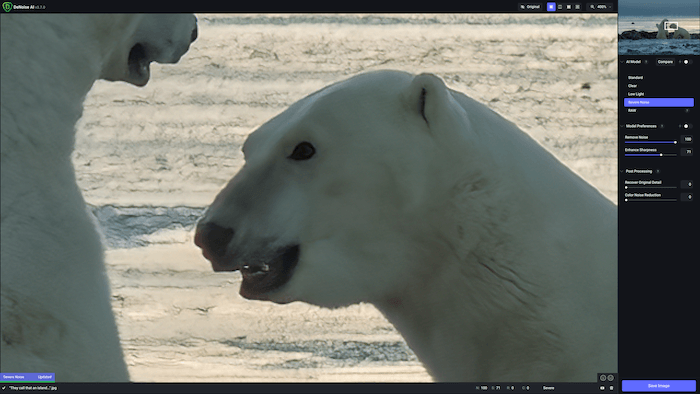
Task: Toggle the Model Preferences auto switch
Action: [687, 126]
